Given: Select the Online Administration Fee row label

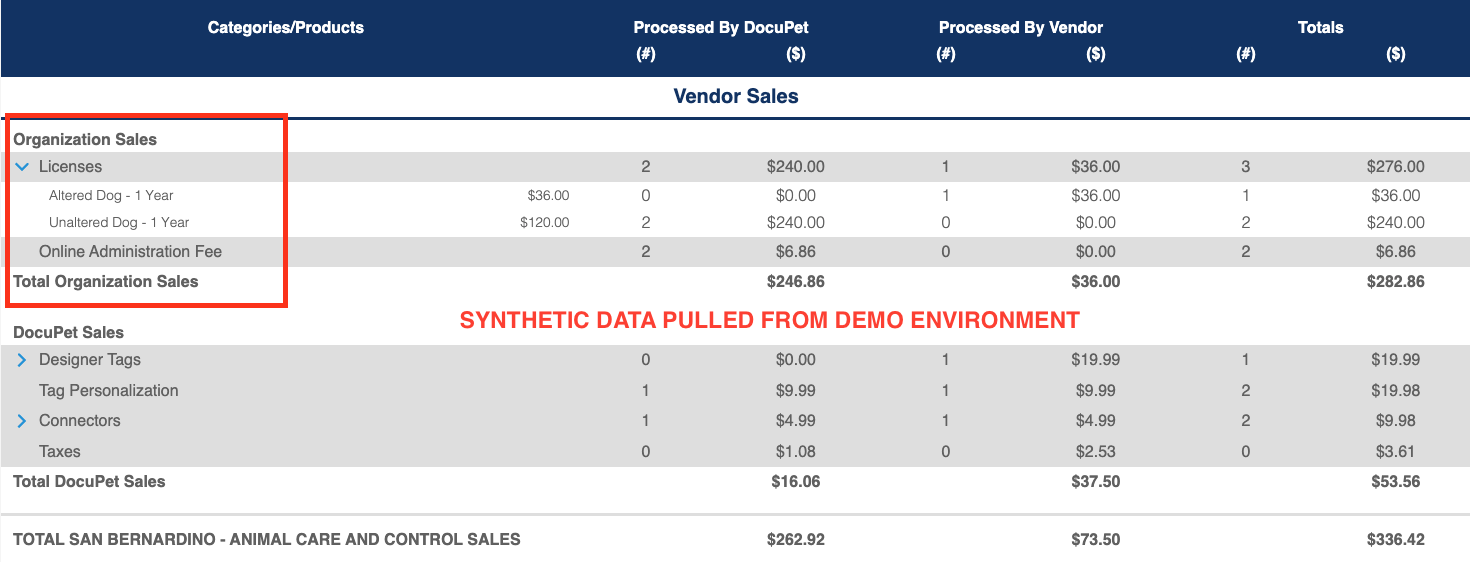Looking at the screenshot, I should (130, 252).
